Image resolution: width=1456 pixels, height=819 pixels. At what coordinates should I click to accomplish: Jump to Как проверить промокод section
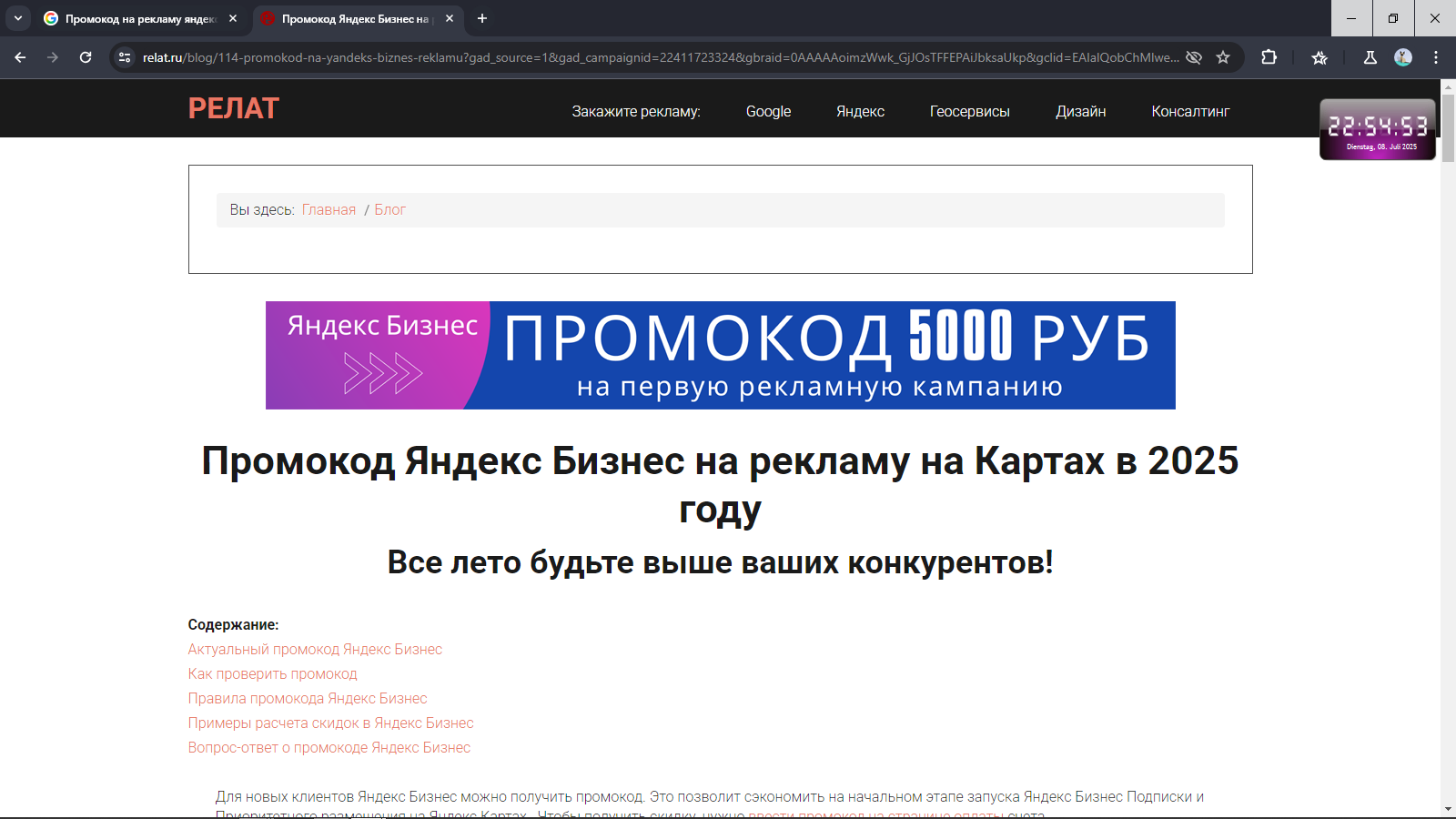272,673
